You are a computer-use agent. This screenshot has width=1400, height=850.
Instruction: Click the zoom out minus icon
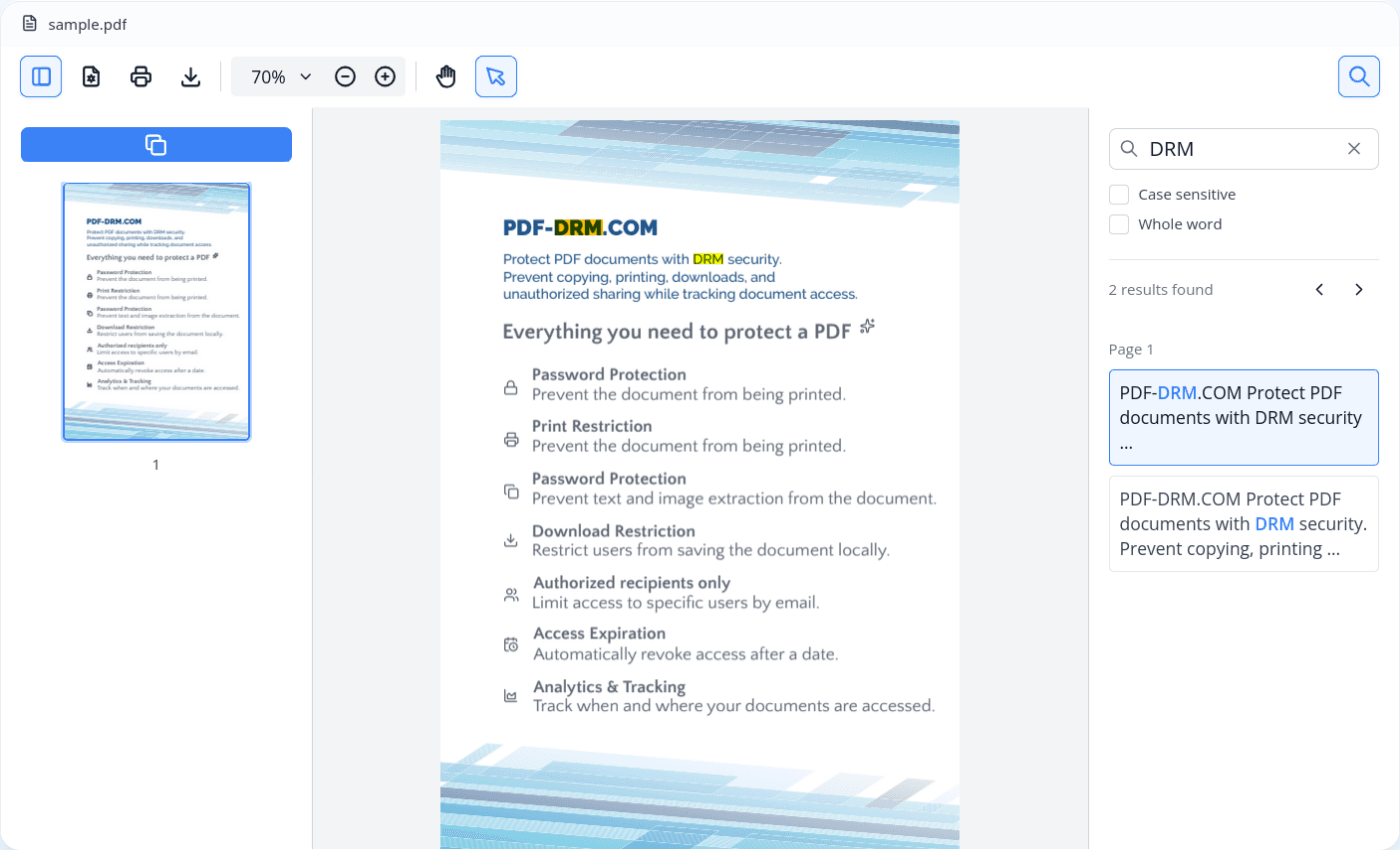tap(345, 76)
